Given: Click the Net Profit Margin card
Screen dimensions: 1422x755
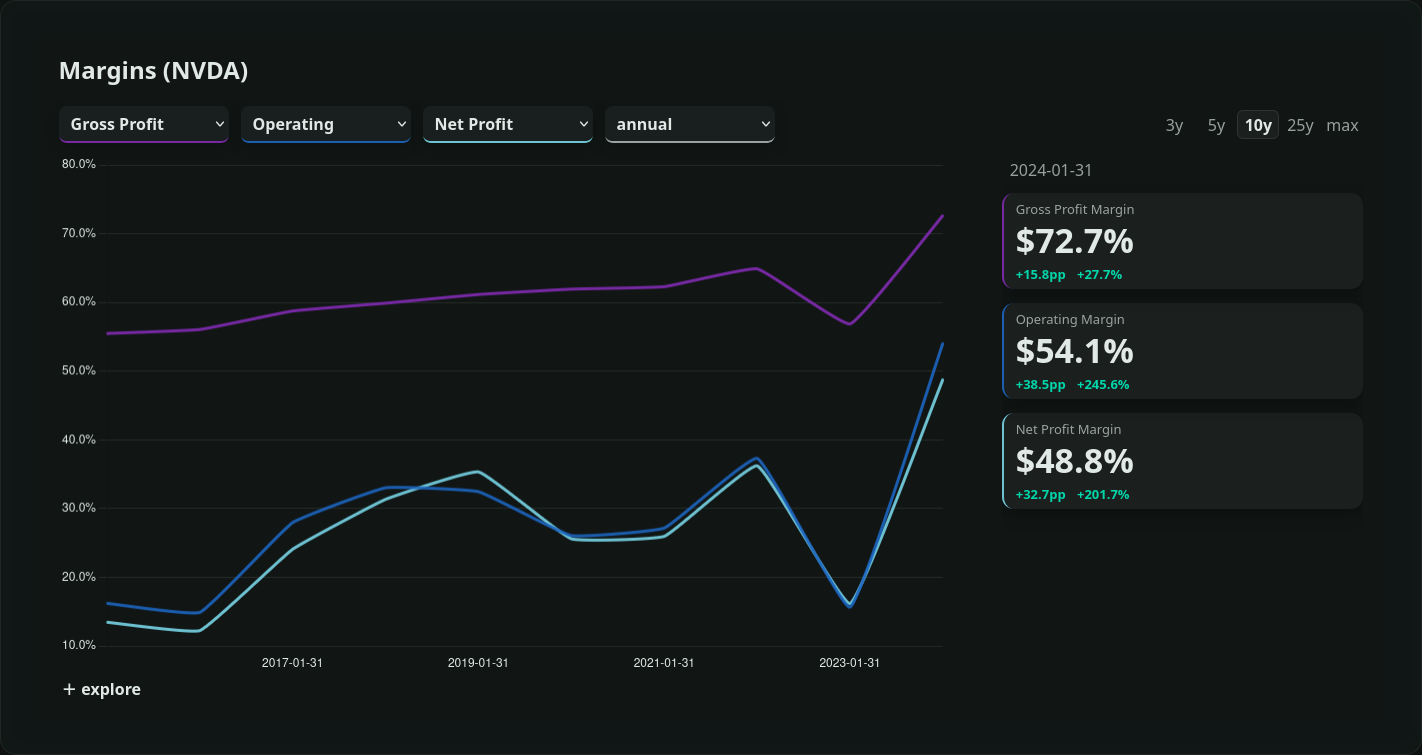Looking at the screenshot, I should pos(1182,461).
